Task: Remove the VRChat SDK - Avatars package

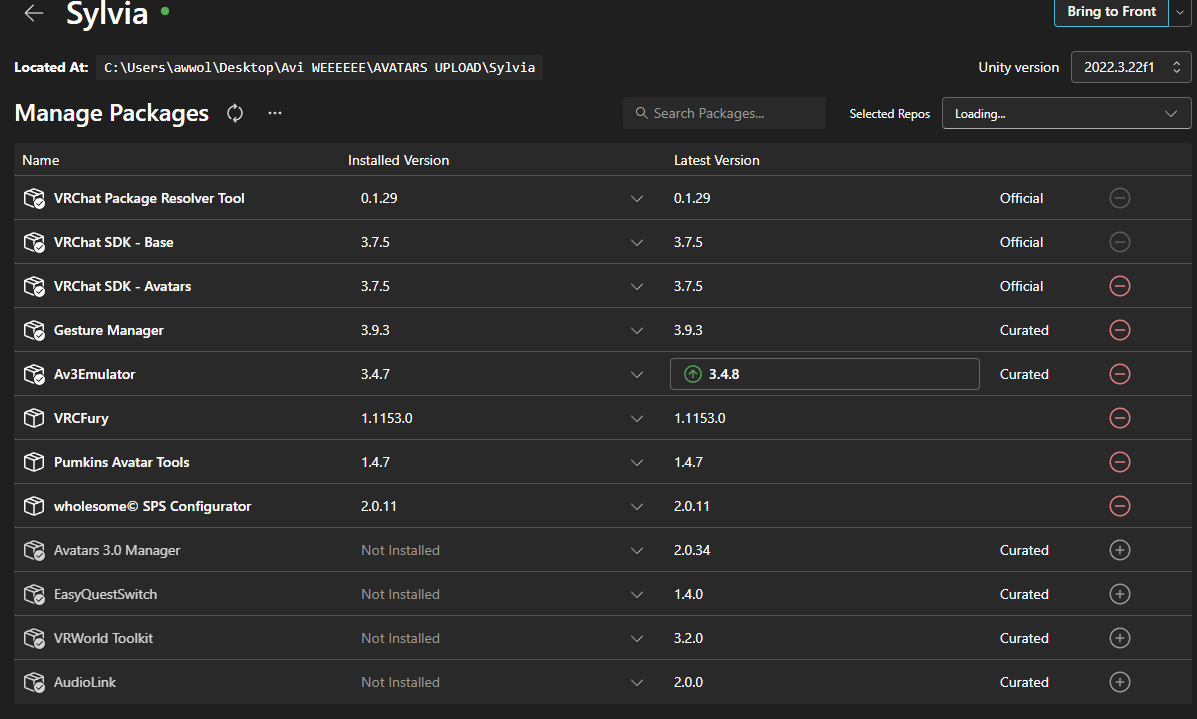Action: click(1120, 286)
